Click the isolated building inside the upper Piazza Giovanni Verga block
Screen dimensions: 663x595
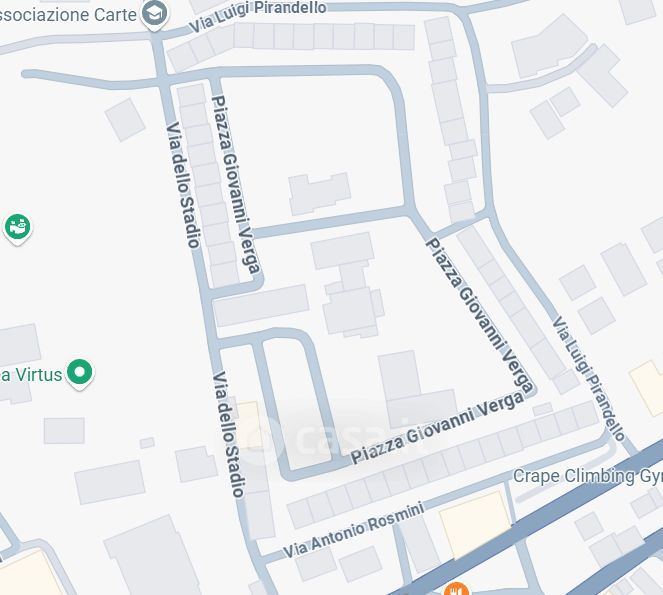pos(320,193)
